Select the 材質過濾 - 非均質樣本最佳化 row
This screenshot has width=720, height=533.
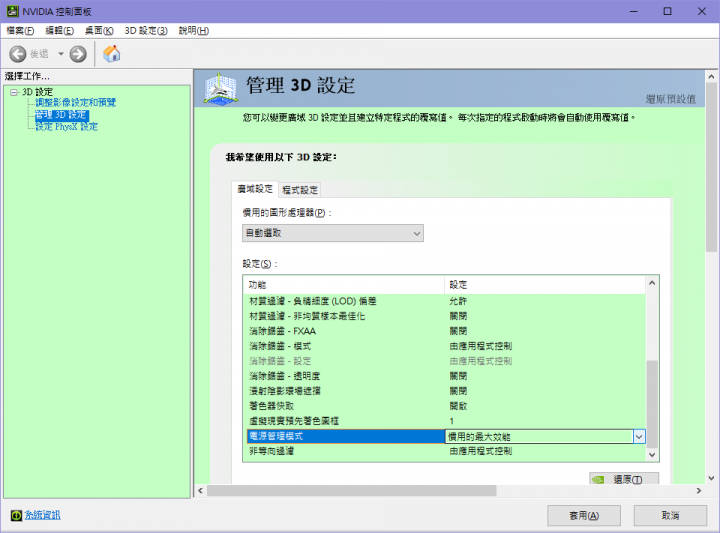click(x=444, y=316)
